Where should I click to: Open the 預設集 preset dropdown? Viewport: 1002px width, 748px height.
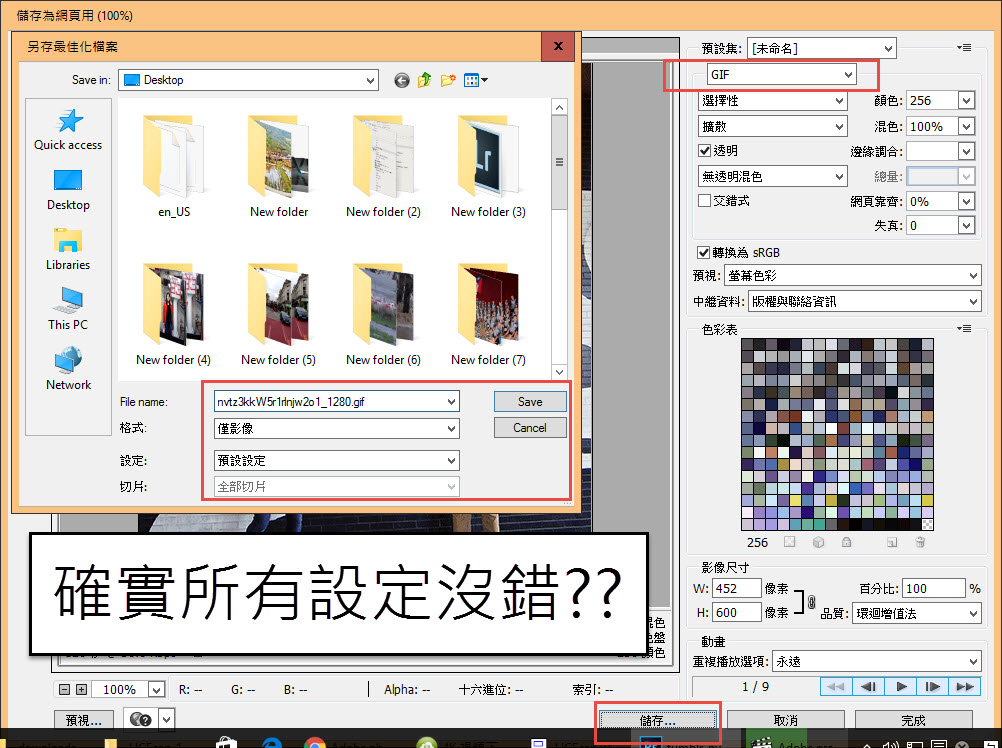click(x=821, y=48)
